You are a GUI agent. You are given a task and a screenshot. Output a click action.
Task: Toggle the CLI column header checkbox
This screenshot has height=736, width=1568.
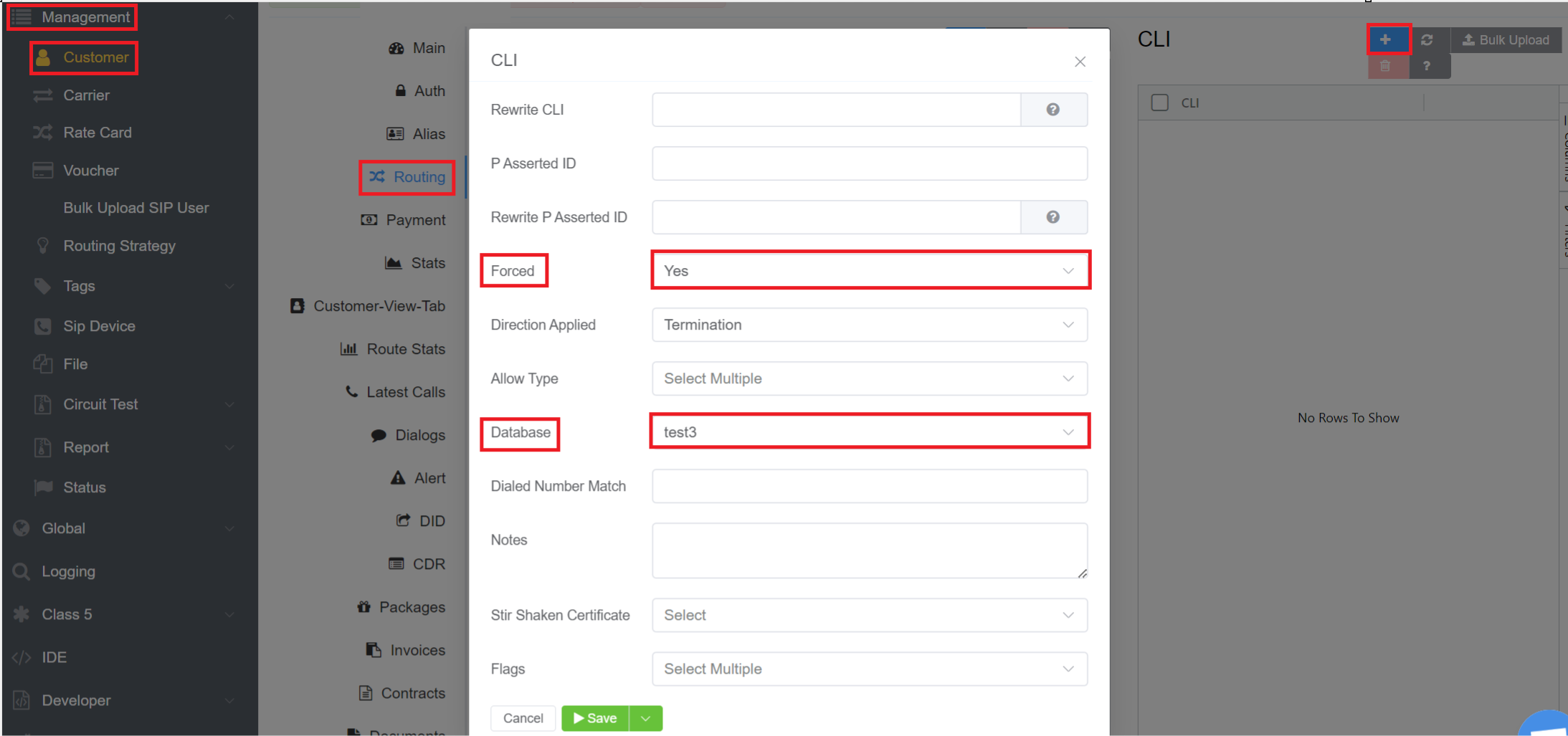pyautogui.click(x=1159, y=102)
